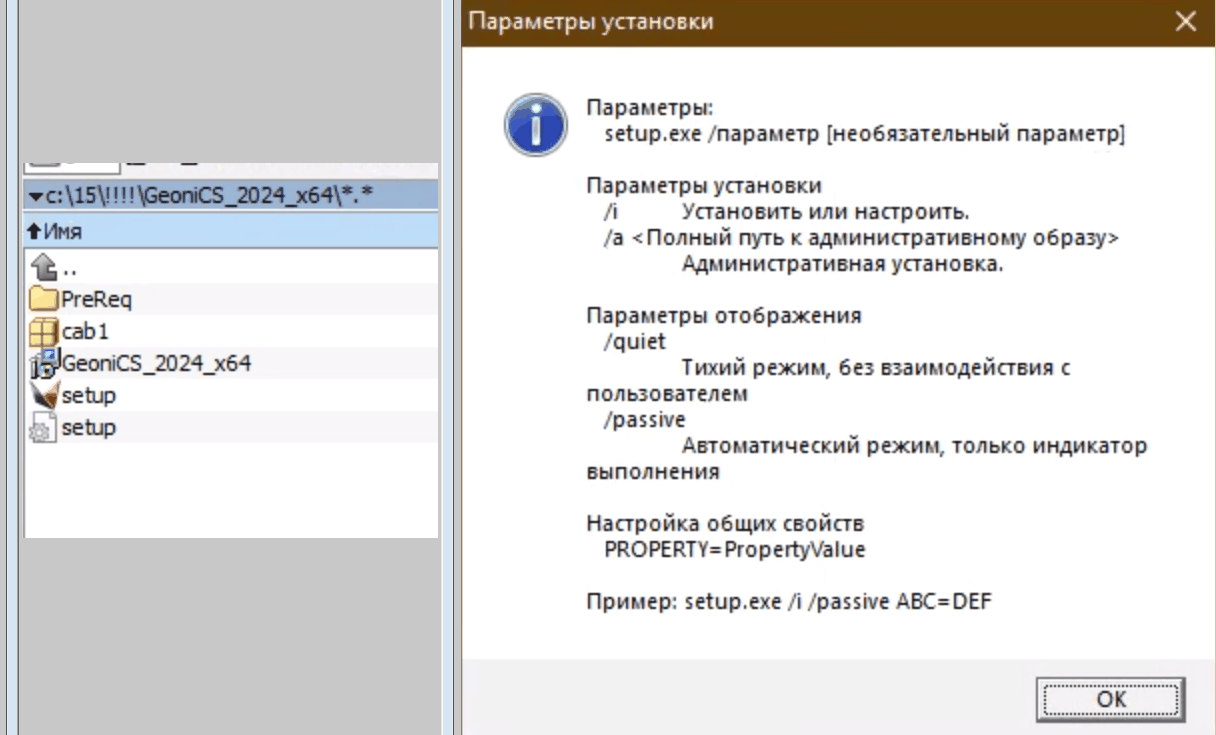Screen dimensions: 1216x735
Task: Open the directory path dropdown arrow
Action: [x=35, y=196]
